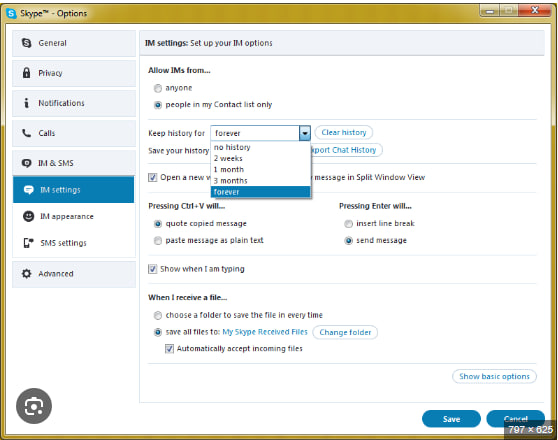Click the IM & SMS chat bubble icon
Screen dimensions: 558x440
point(26,163)
